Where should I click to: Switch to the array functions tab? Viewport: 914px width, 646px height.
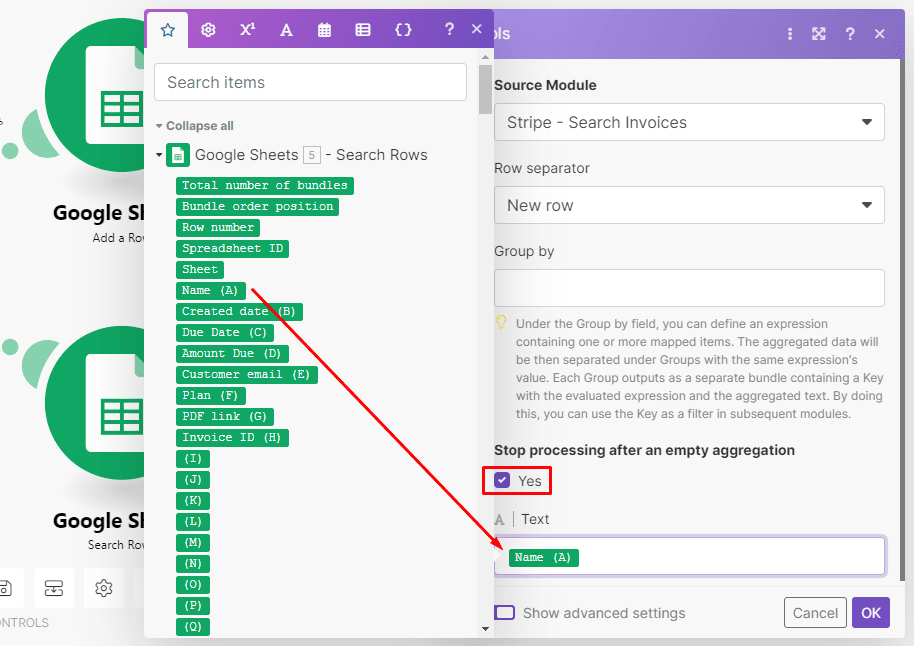pos(363,30)
